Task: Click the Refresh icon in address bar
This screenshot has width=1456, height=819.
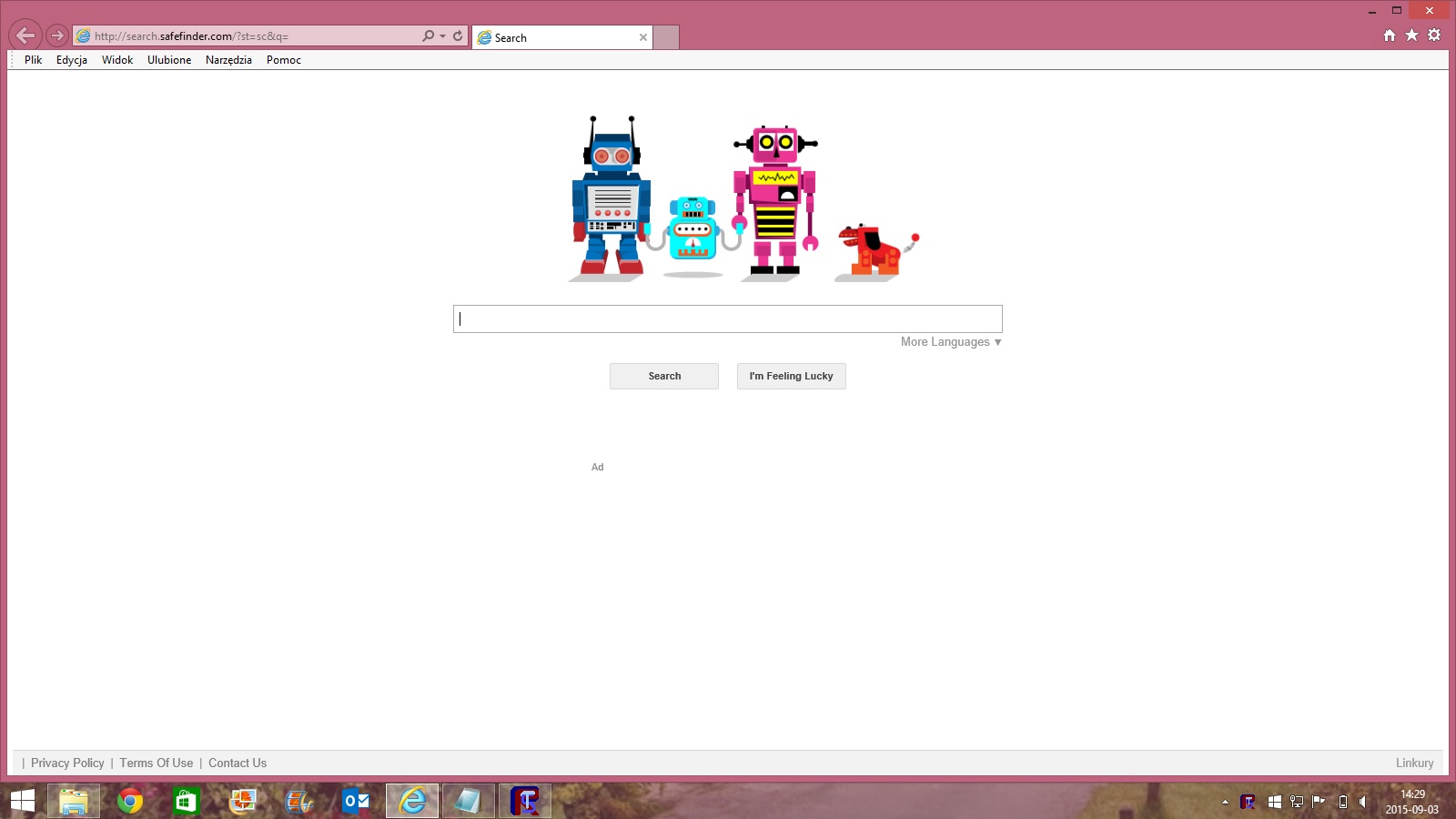Action: point(458,36)
